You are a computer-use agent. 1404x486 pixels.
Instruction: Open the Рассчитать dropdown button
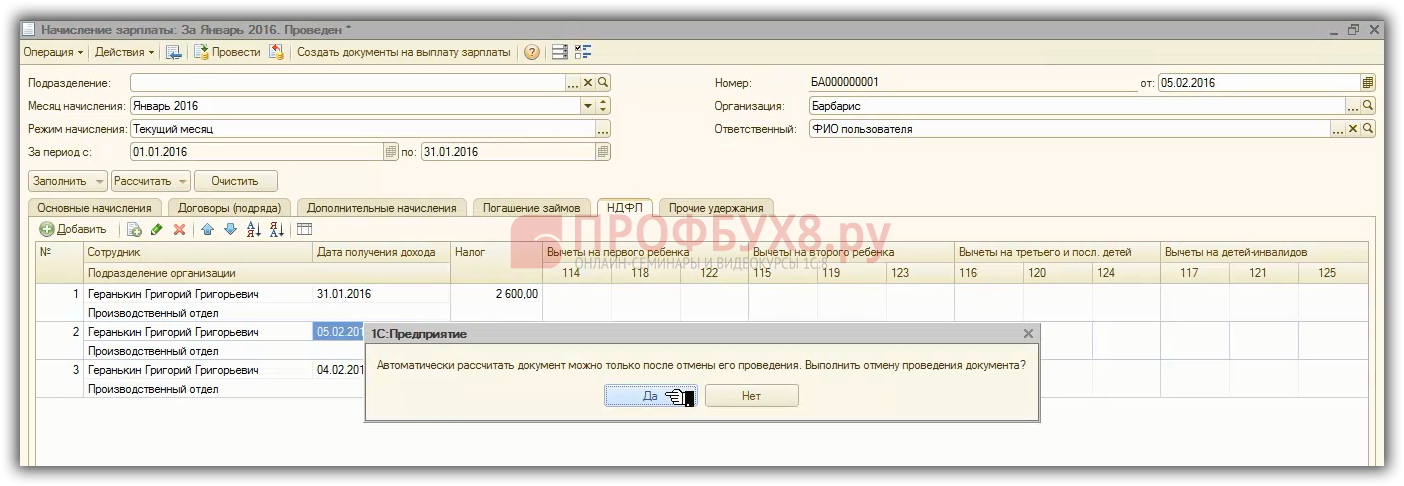[150, 181]
